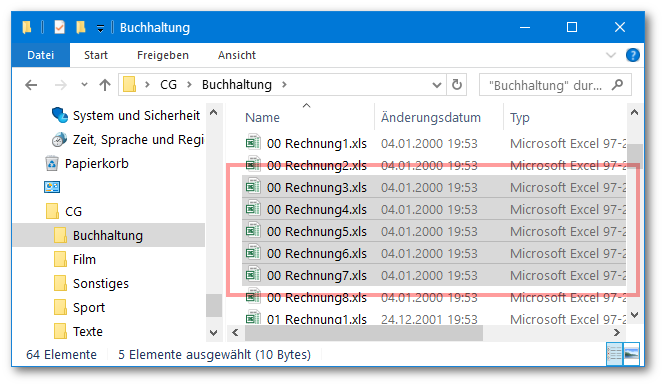The image size is (664, 386).
Task: Sort by the Name column header
Action: [x=262, y=118]
